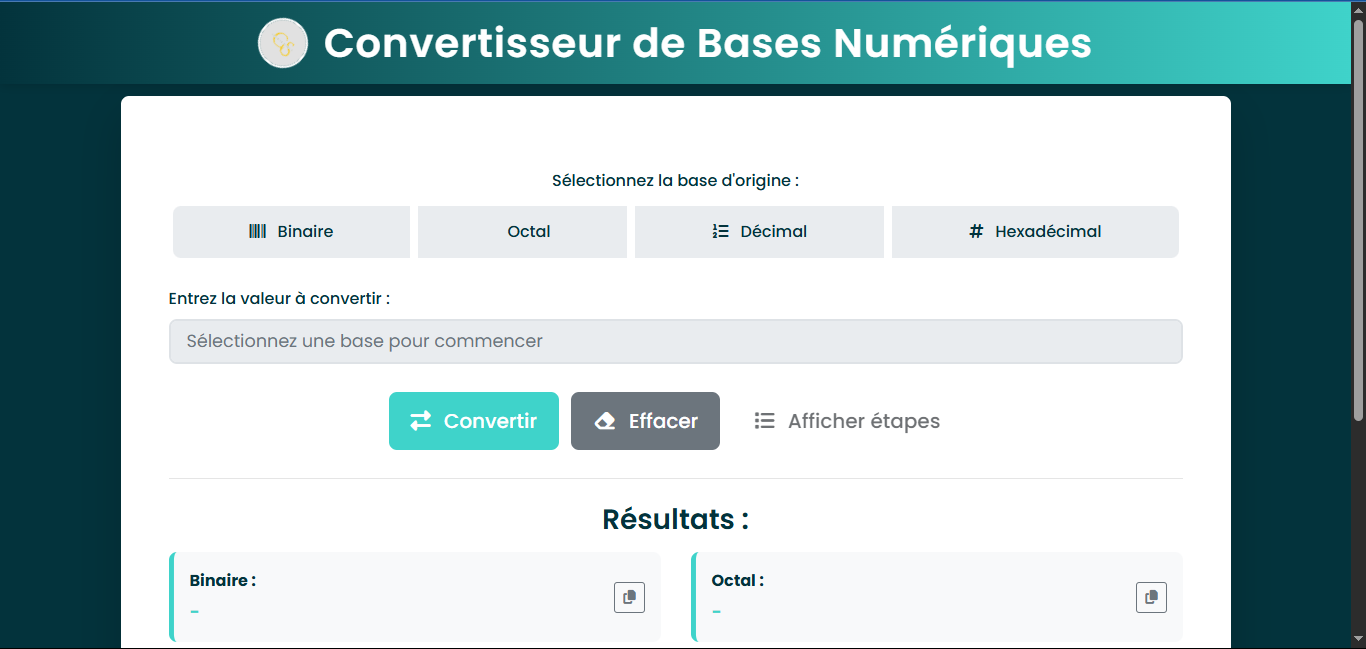Click the Convertir button
Image resolution: width=1366 pixels, height=649 pixels.
pyautogui.click(x=474, y=421)
